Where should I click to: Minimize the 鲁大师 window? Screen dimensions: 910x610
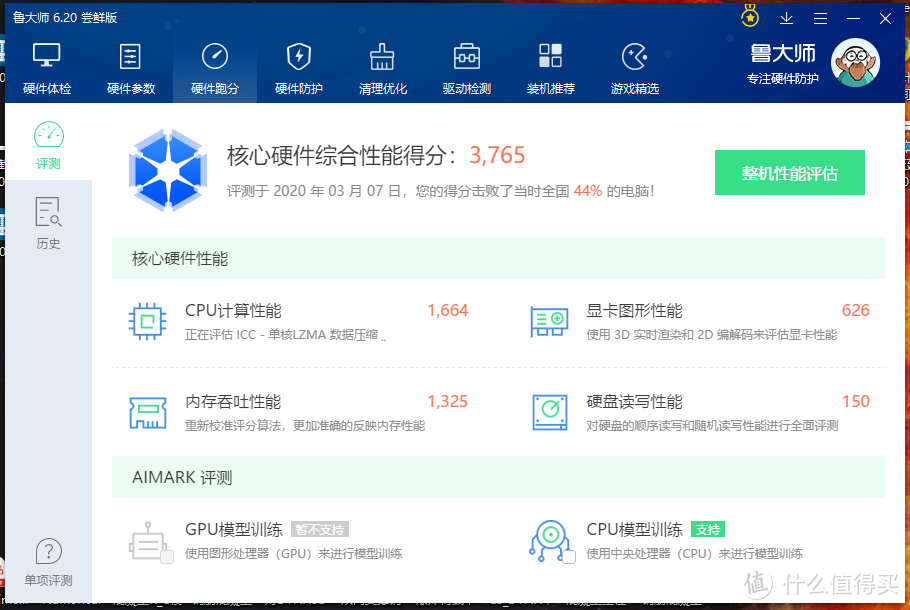(x=853, y=19)
